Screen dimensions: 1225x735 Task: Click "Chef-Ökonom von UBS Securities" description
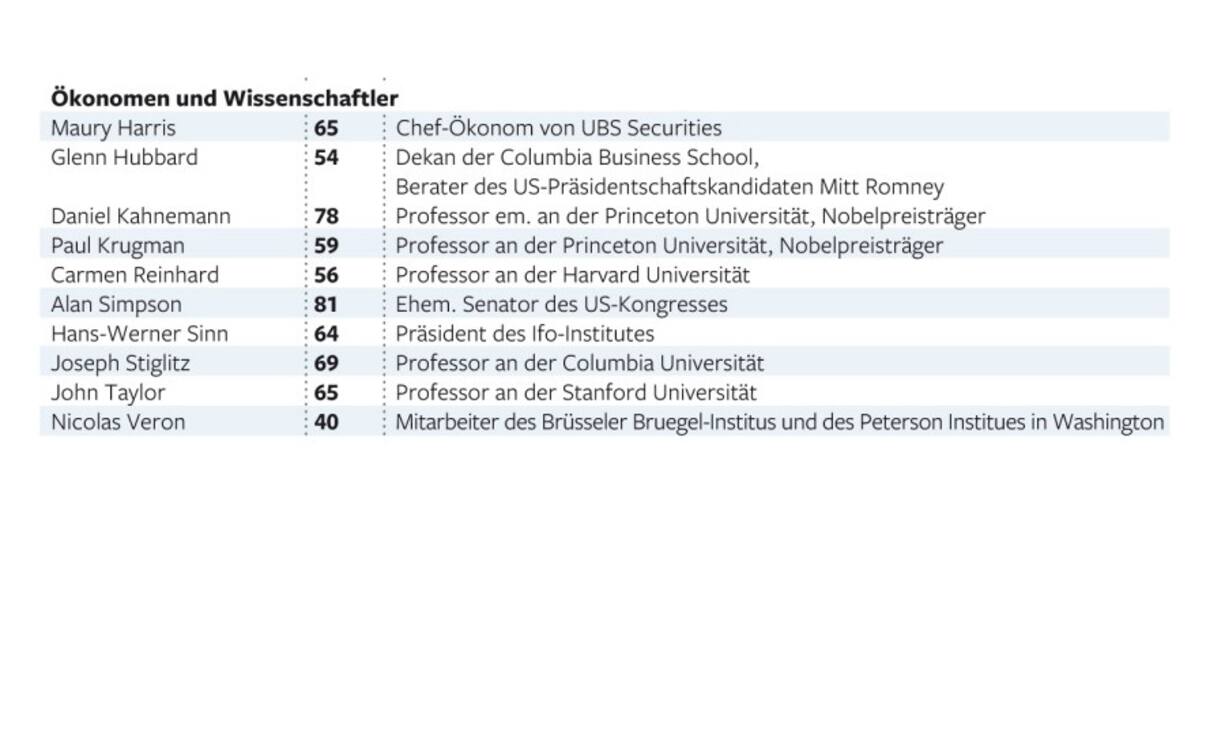pyautogui.click(x=558, y=128)
